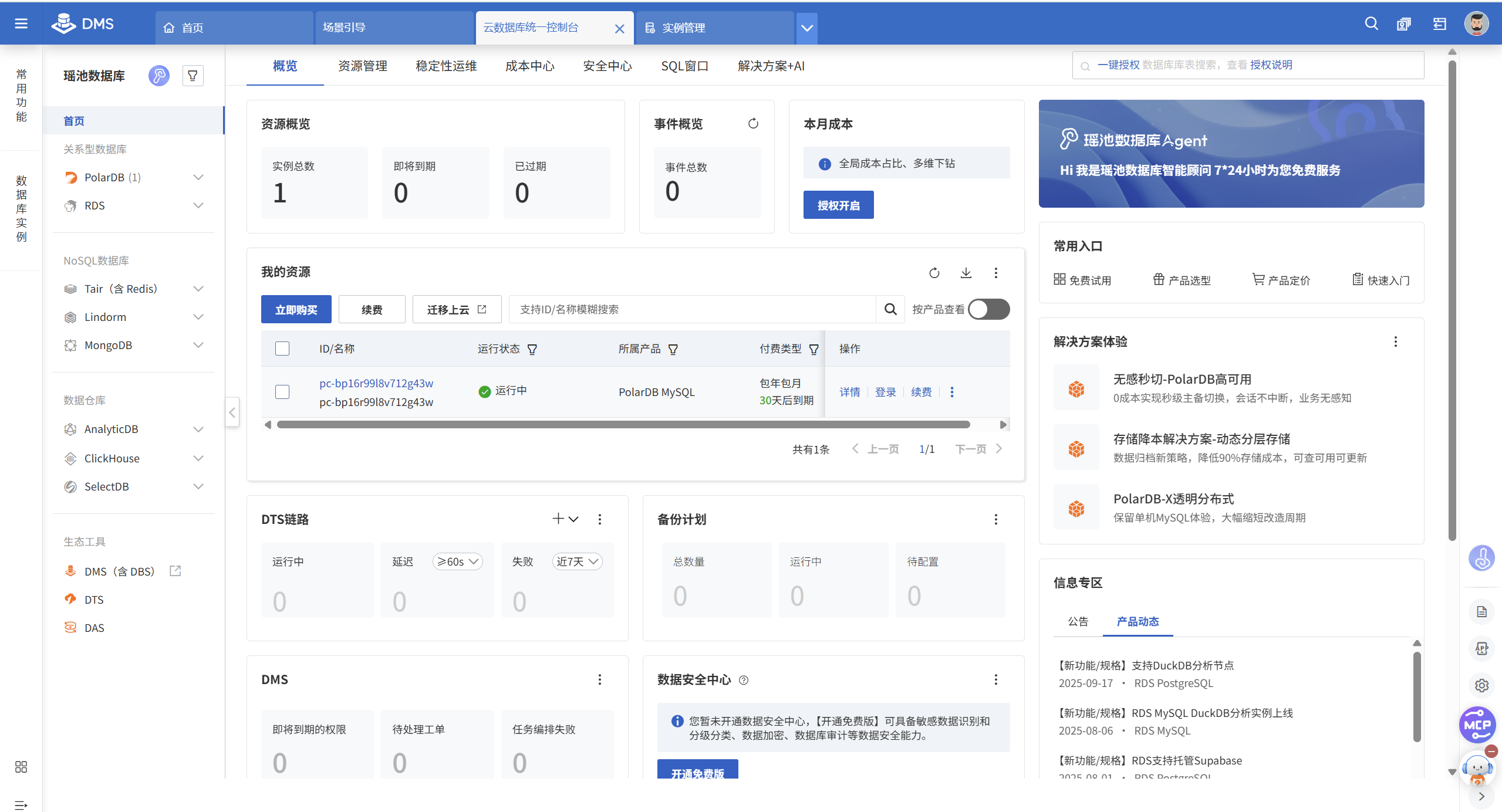Filter by 运行状态 column
The image size is (1502, 812).
pyautogui.click(x=532, y=350)
